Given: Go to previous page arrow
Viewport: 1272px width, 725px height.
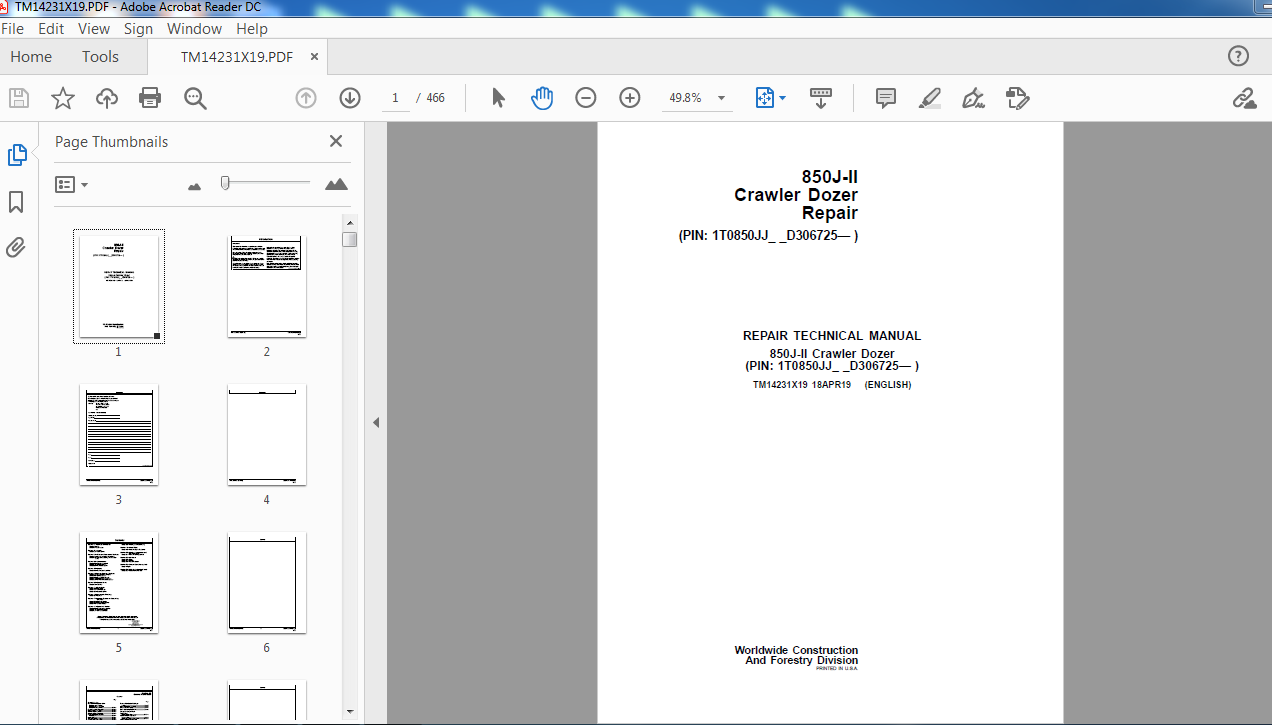Looking at the screenshot, I should (x=306, y=98).
